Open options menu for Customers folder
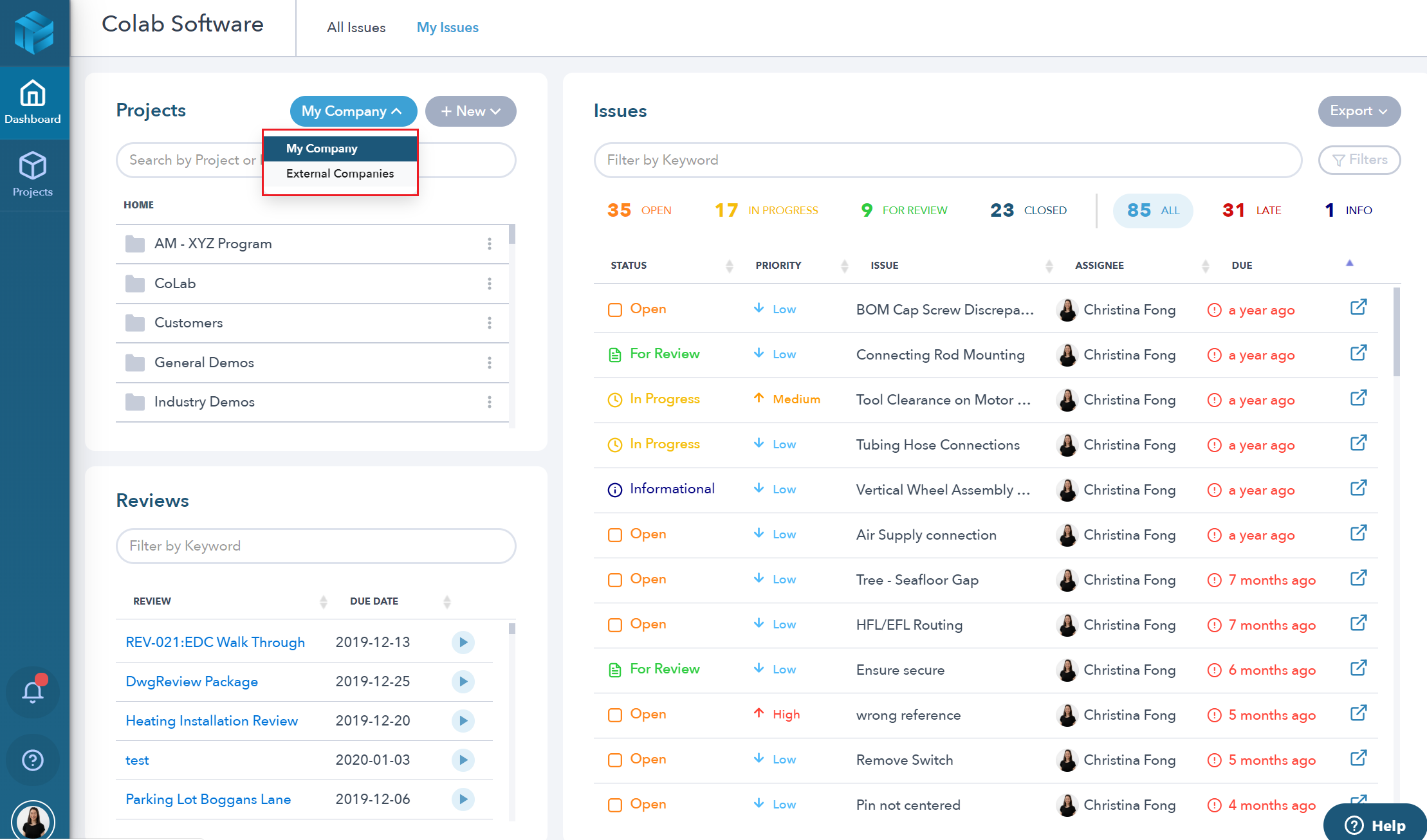This screenshot has height=840, width=1427. tap(490, 323)
